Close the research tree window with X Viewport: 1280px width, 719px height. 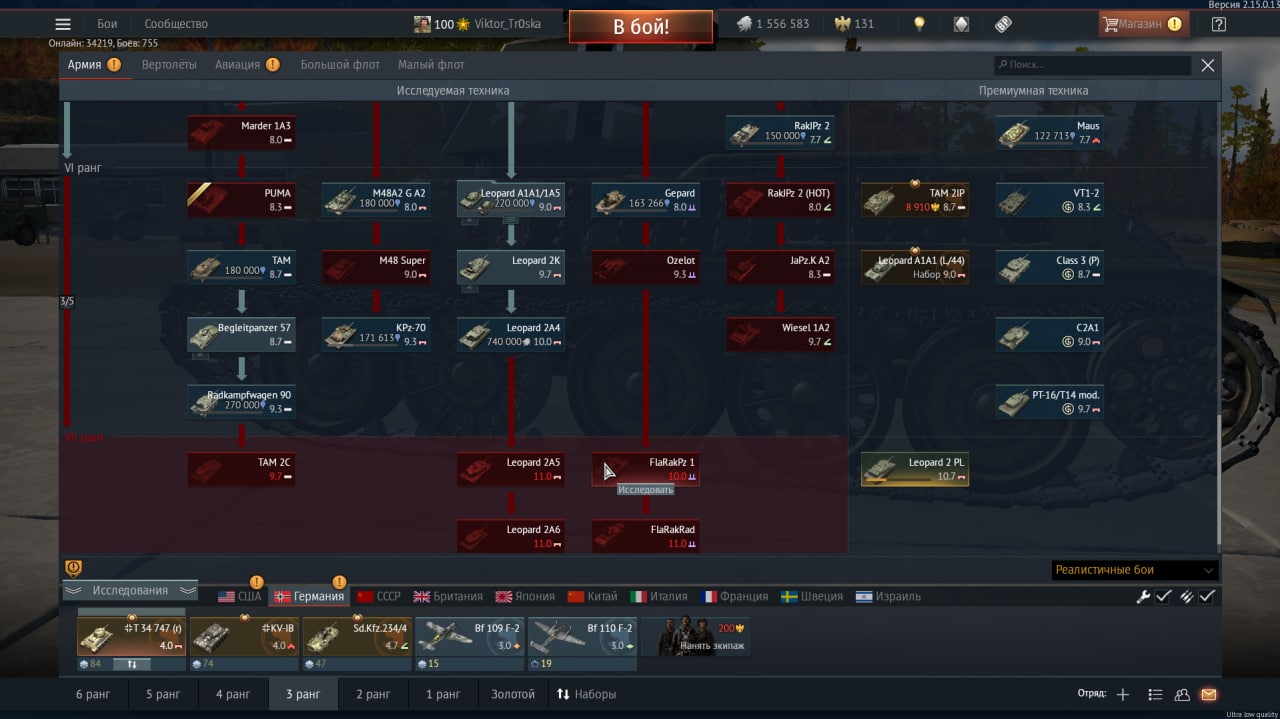tap(1207, 65)
